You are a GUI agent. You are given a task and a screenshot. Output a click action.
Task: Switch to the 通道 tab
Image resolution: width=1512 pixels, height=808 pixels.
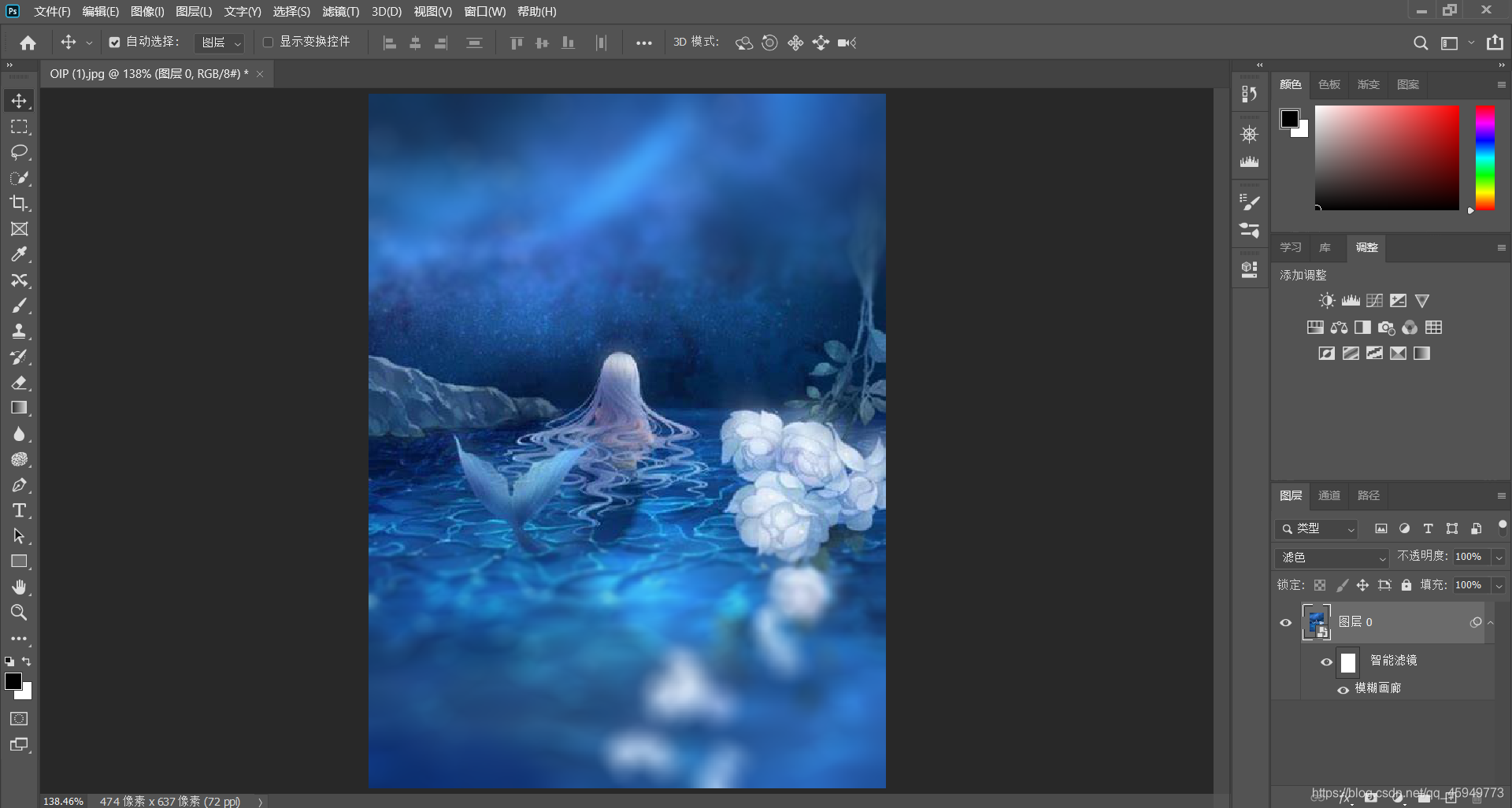1329,495
